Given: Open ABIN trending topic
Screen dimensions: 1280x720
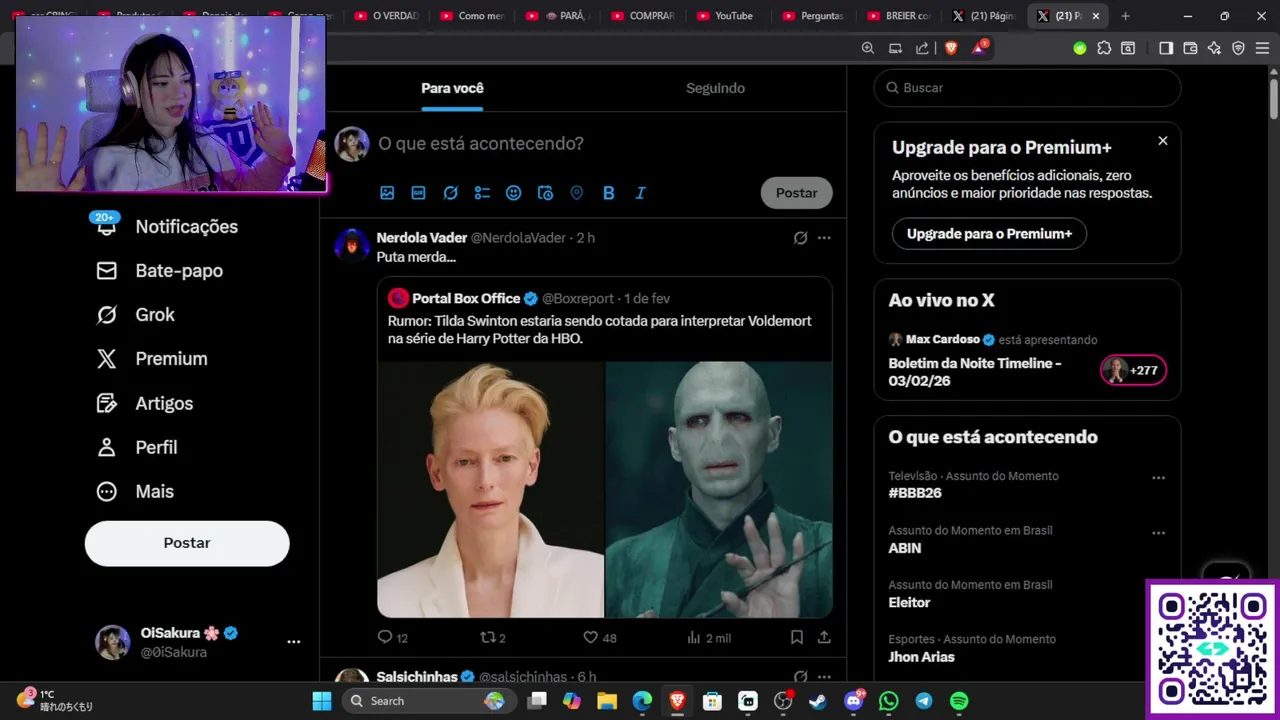Looking at the screenshot, I should pos(905,548).
